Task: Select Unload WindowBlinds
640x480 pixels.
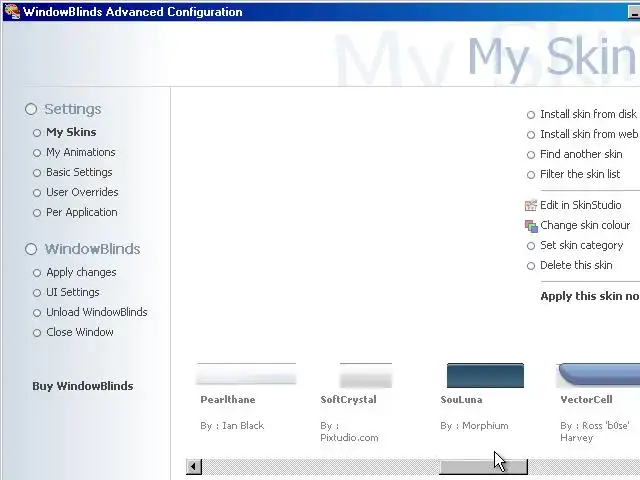Action: pos(97,312)
